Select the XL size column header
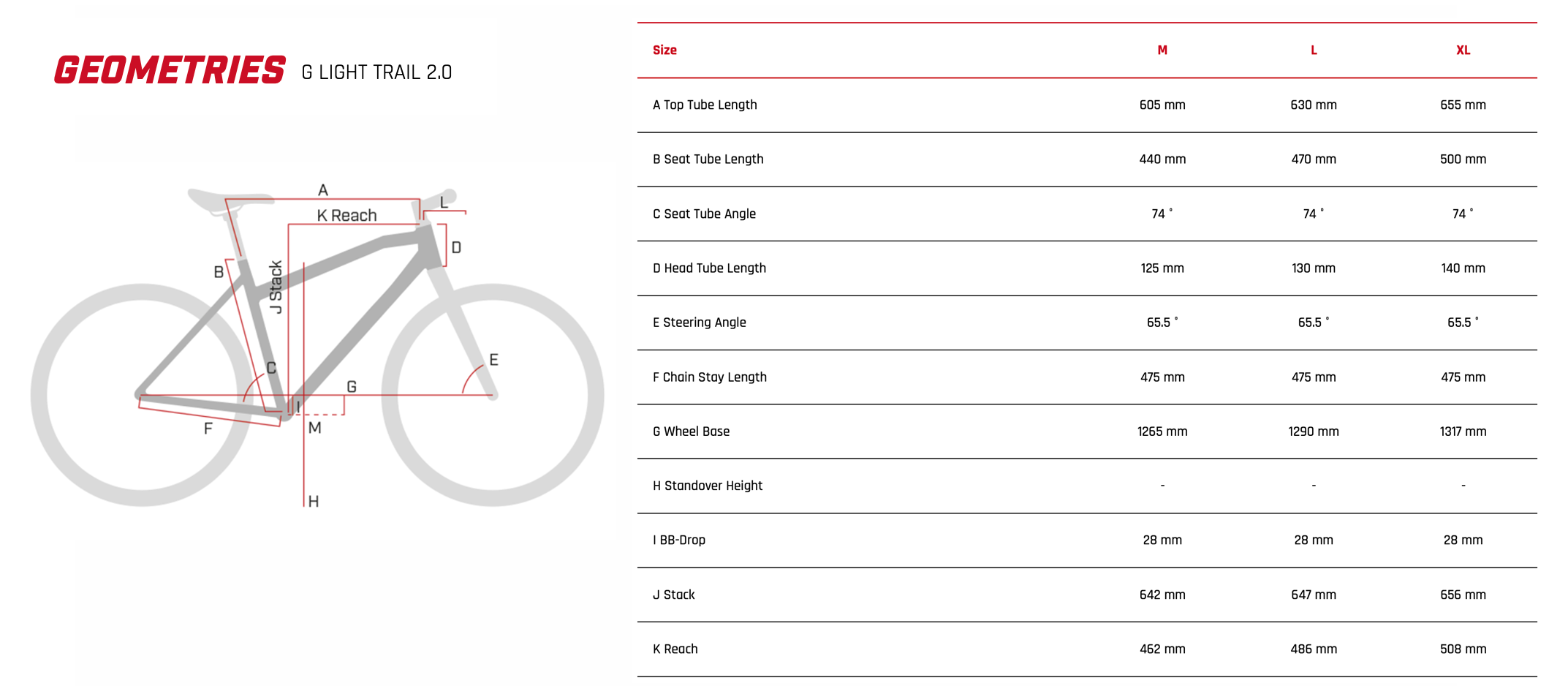This screenshot has width=1568, height=686. [x=1463, y=50]
